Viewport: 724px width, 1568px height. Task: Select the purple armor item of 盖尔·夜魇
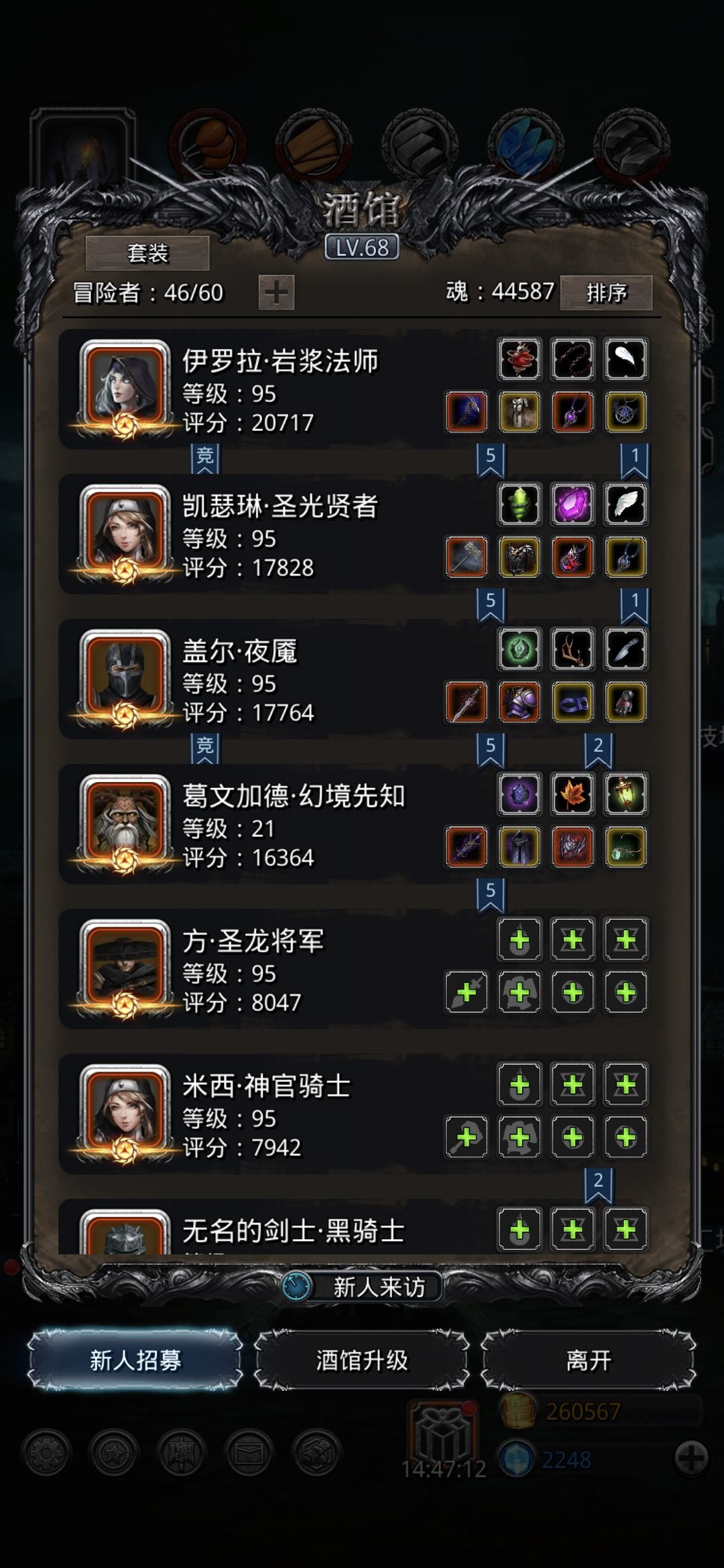click(x=520, y=702)
